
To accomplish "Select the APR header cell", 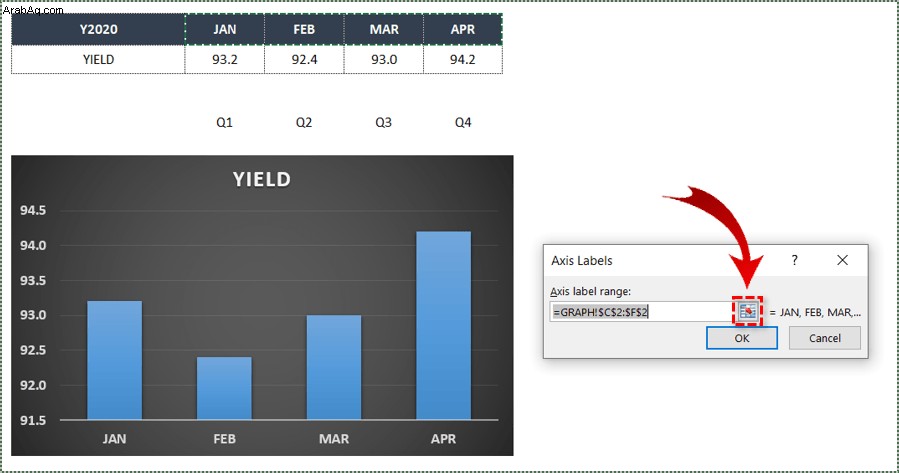I will 463,29.
